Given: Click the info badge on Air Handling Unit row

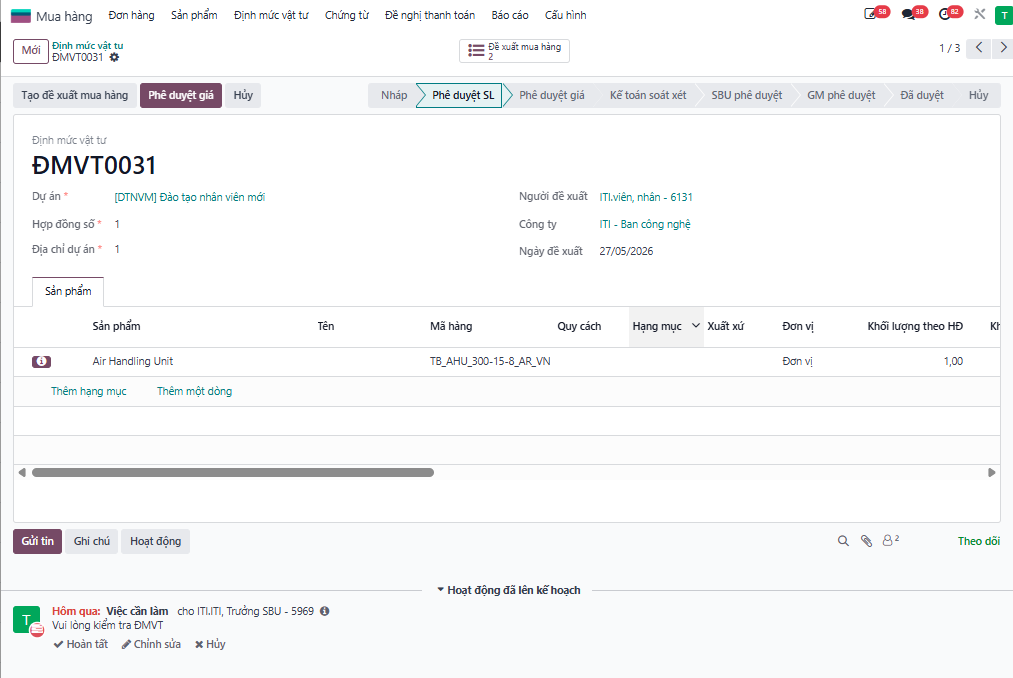Looking at the screenshot, I should [x=41, y=362].
